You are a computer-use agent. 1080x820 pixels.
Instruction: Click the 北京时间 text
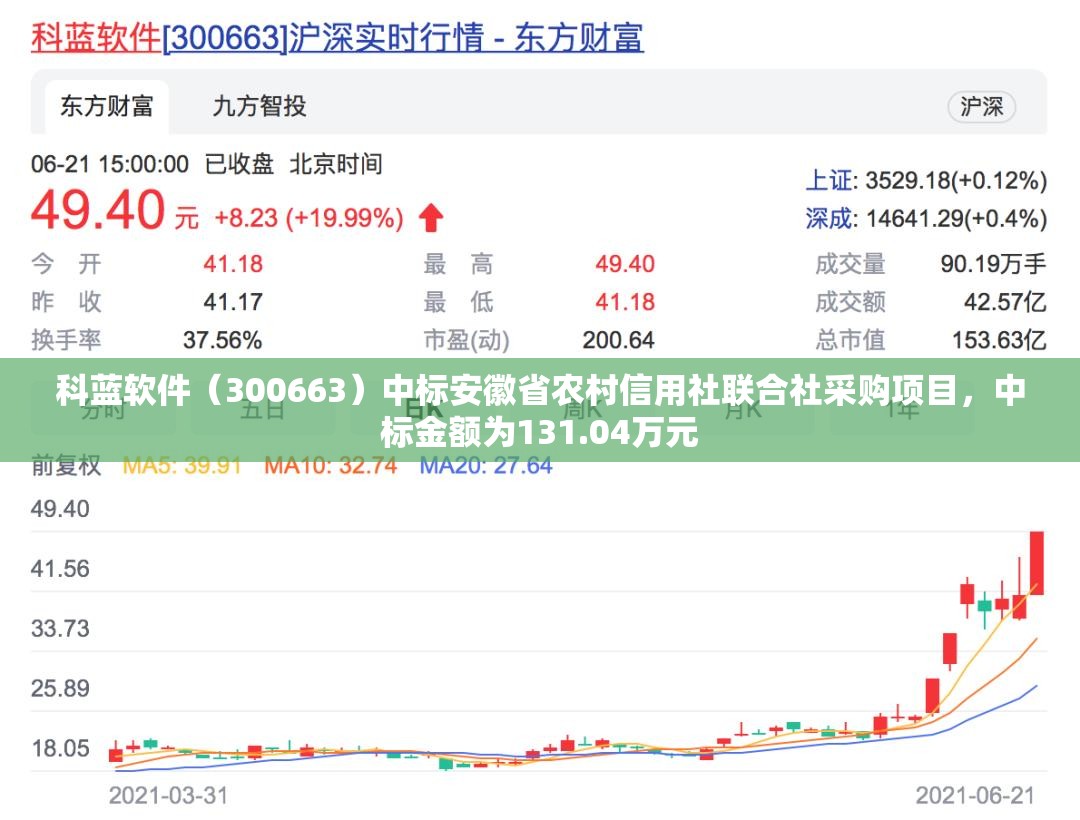pyautogui.click(x=335, y=164)
